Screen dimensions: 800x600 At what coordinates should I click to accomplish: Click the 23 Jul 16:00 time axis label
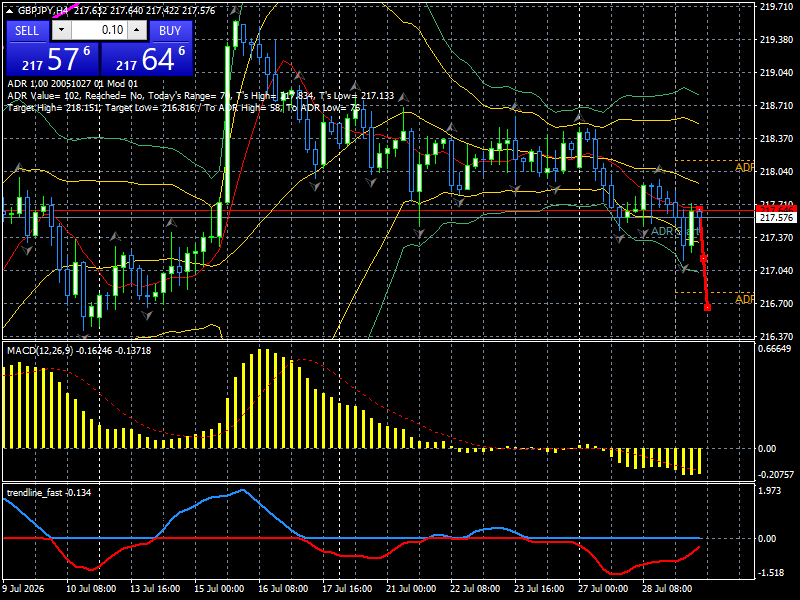tap(539, 589)
